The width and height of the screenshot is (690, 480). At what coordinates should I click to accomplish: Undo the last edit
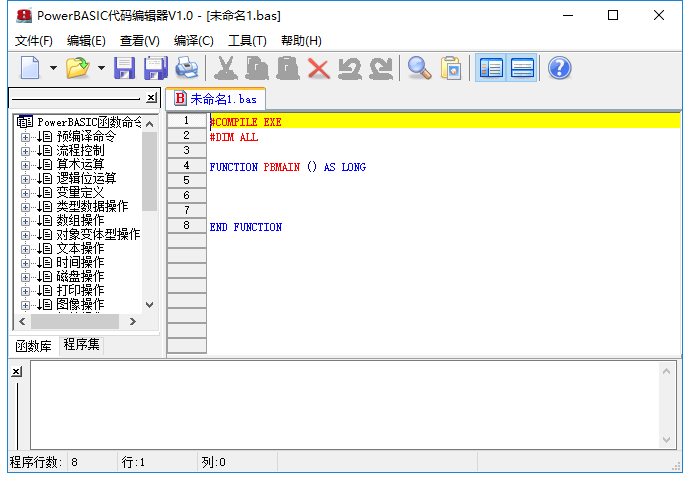pos(350,68)
